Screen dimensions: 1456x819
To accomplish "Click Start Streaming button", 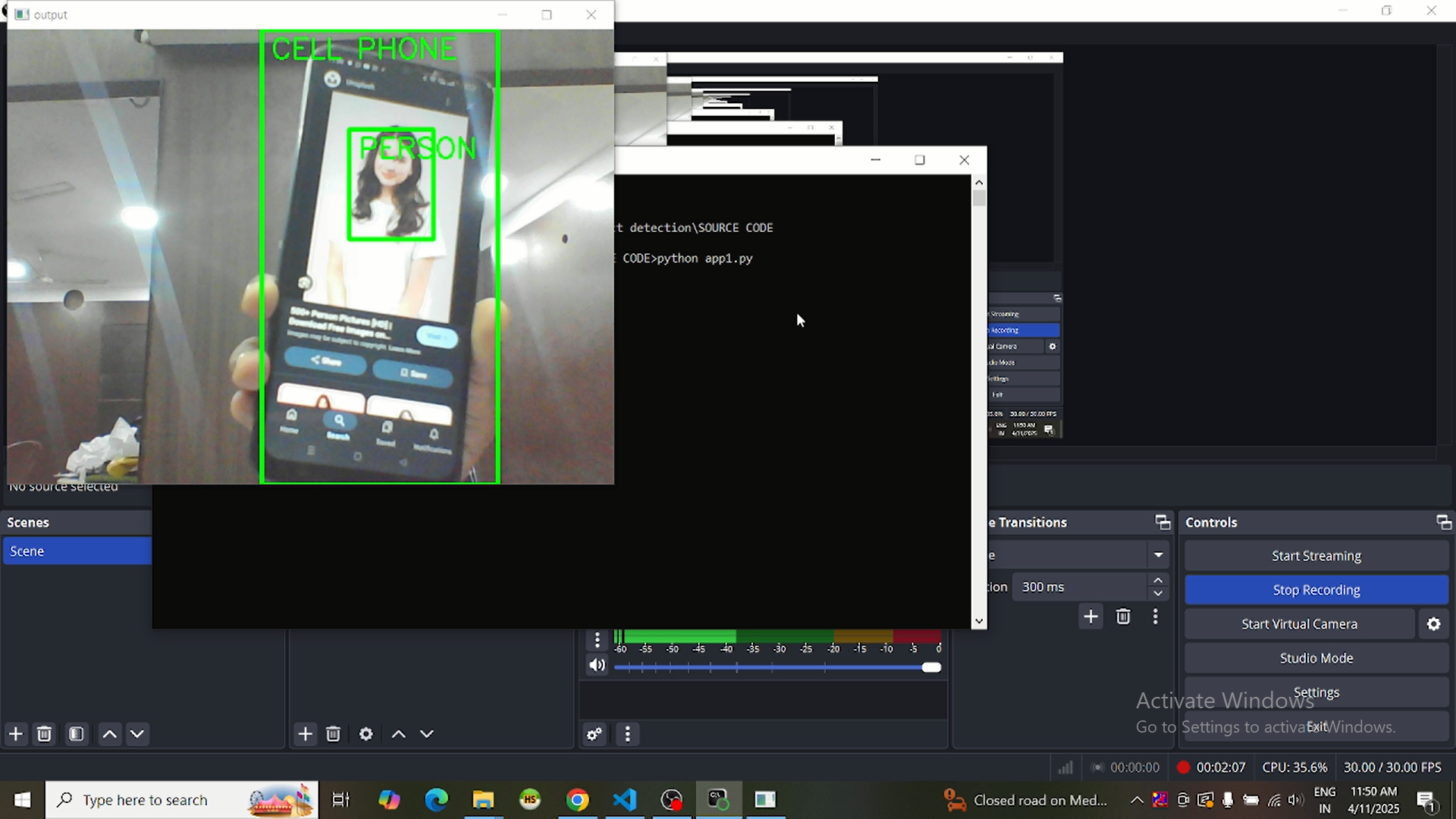I will coord(1316,556).
